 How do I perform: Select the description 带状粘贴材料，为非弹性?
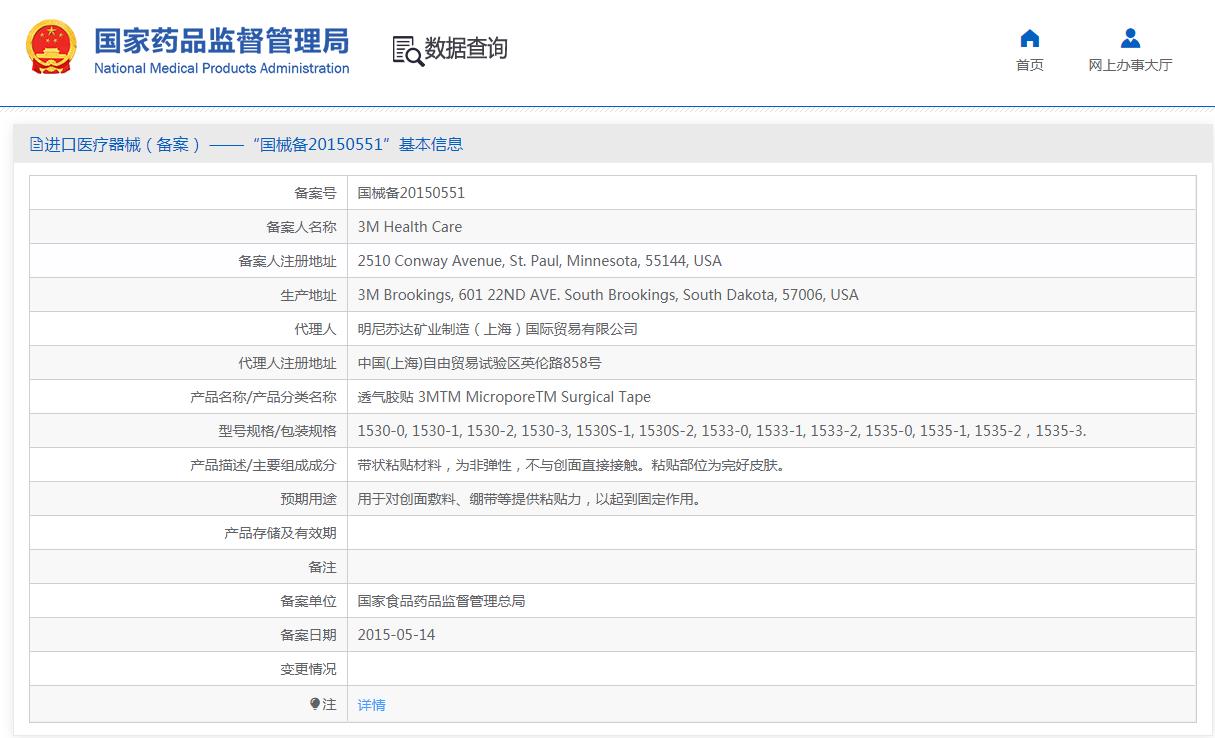click(x=571, y=465)
